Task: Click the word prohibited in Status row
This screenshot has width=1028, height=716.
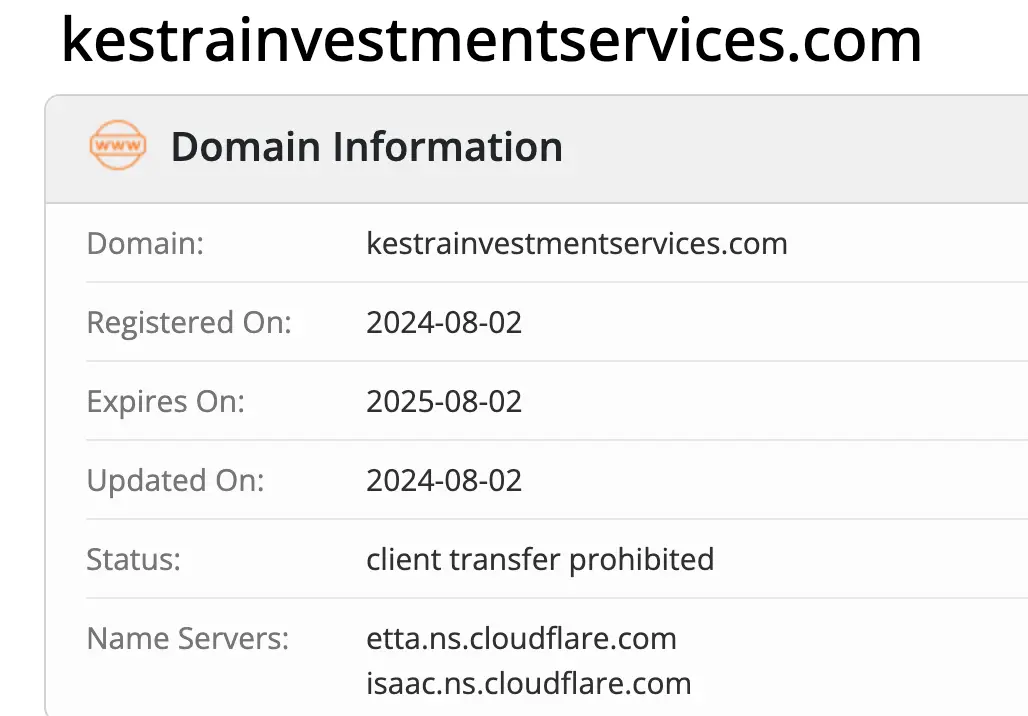Action: 641,559
